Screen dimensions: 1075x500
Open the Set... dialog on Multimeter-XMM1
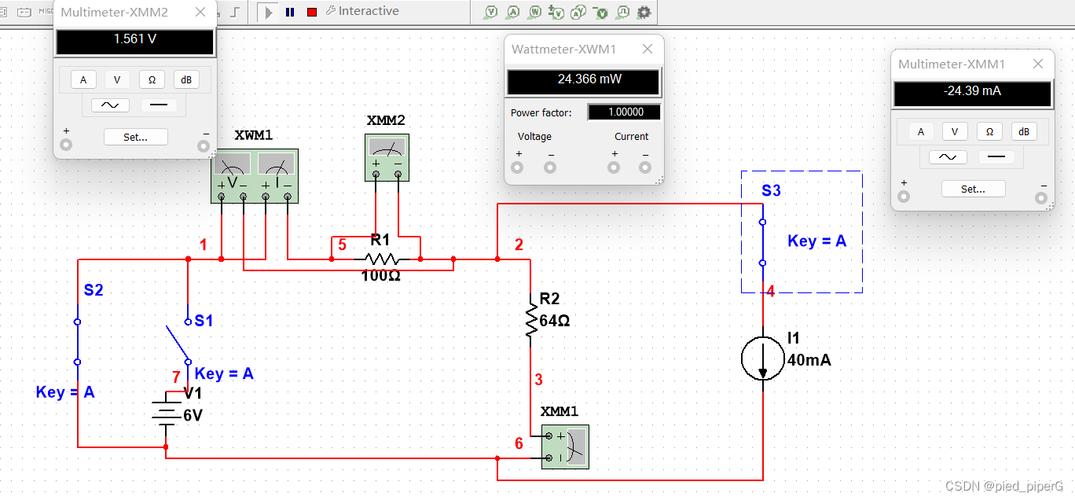coord(973,189)
